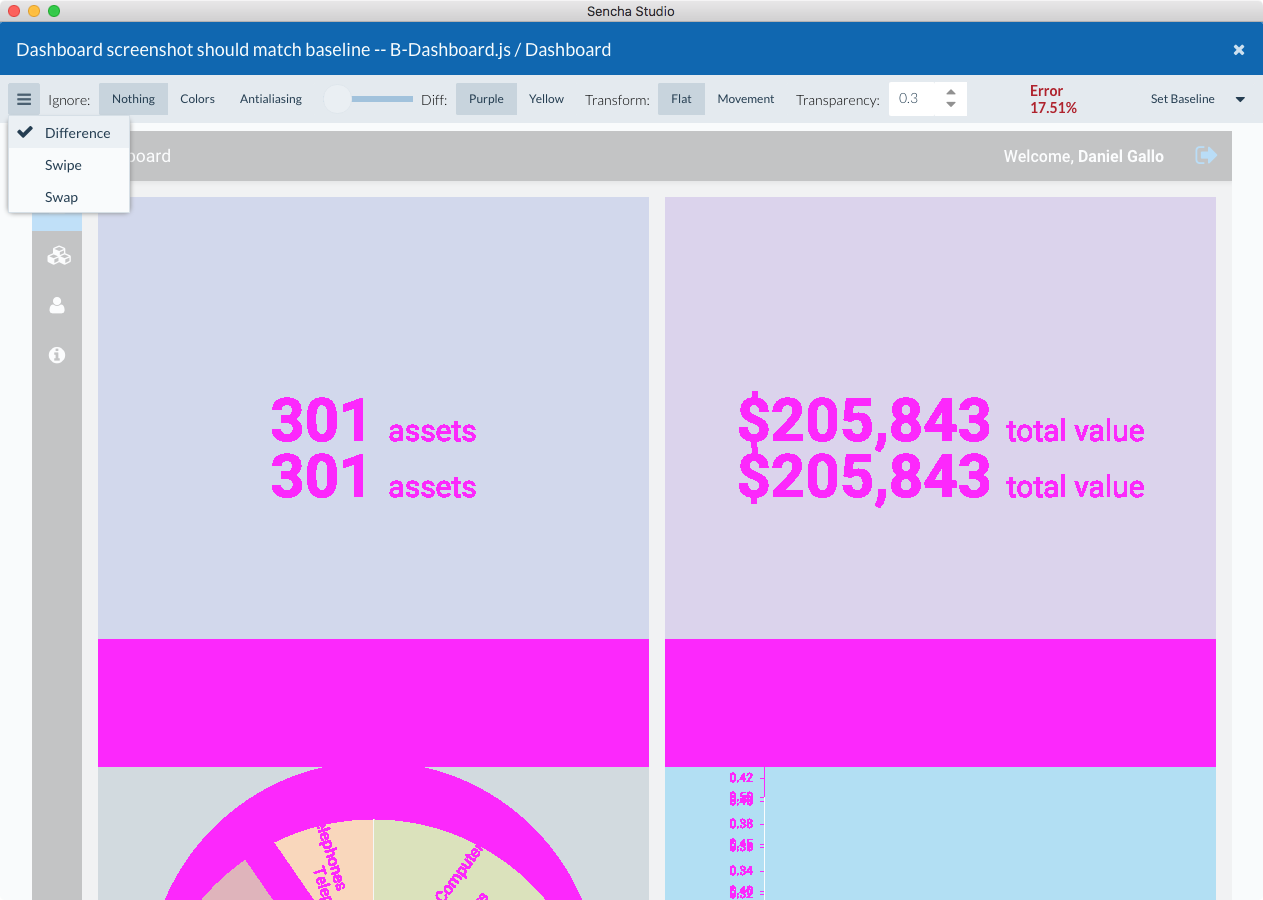The width and height of the screenshot is (1263, 900).
Task: Open the hamburger view-mode menu
Action: point(23,98)
